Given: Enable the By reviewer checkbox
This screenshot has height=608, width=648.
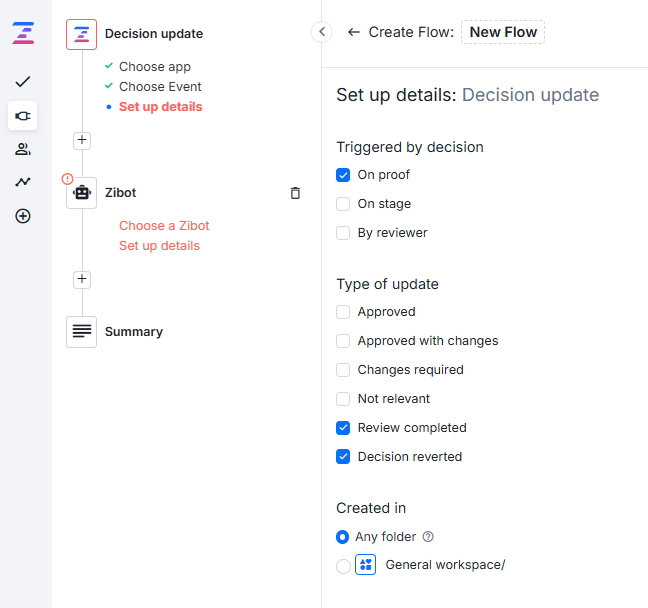Looking at the screenshot, I should [x=343, y=233].
